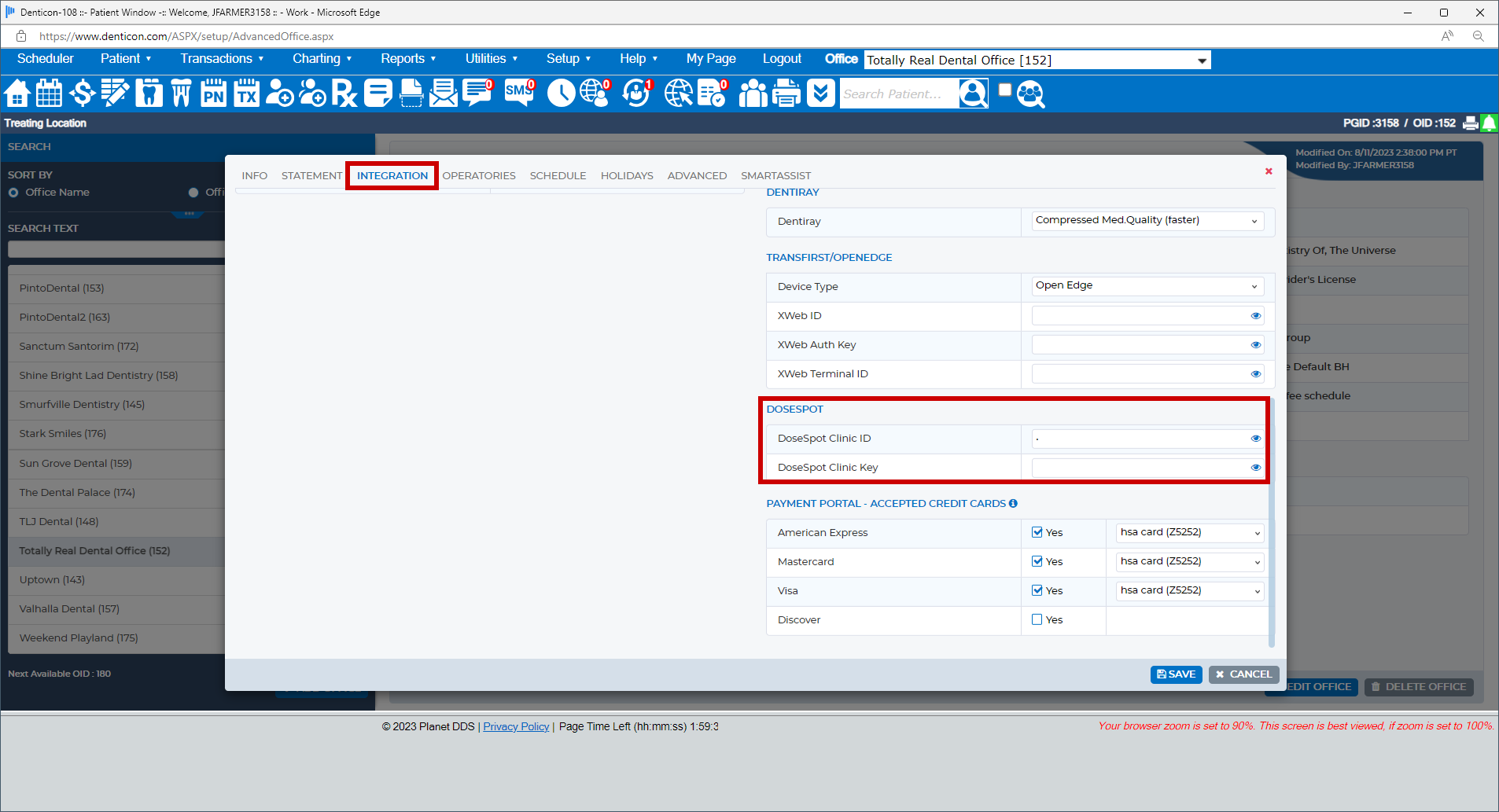Open the Device Type dropdown
The height and width of the screenshot is (812, 1499).
[x=1147, y=286]
